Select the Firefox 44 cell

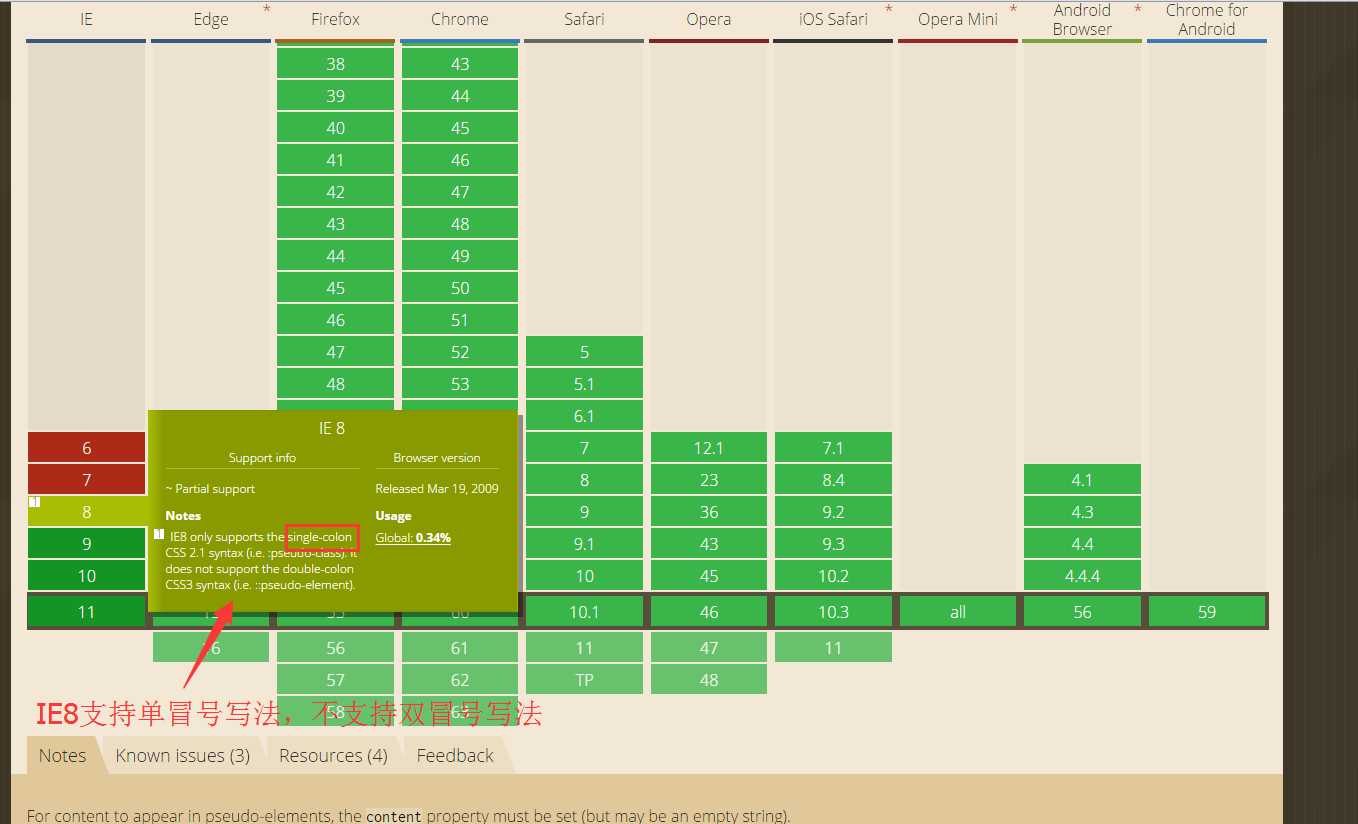coord(335,256)
